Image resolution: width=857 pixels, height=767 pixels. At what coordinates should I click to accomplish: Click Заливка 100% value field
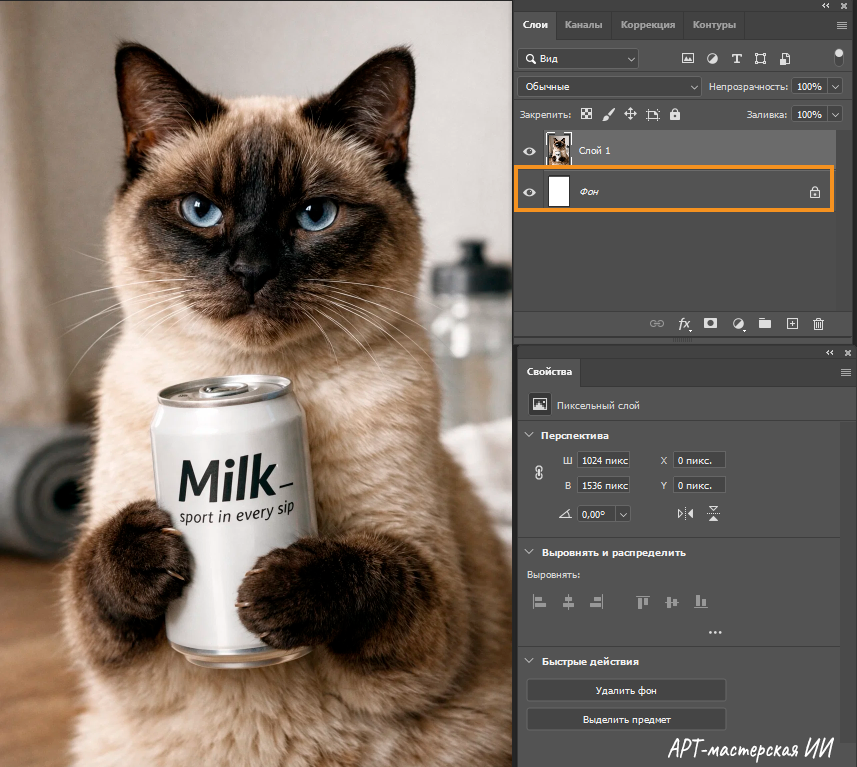(809, 114)
